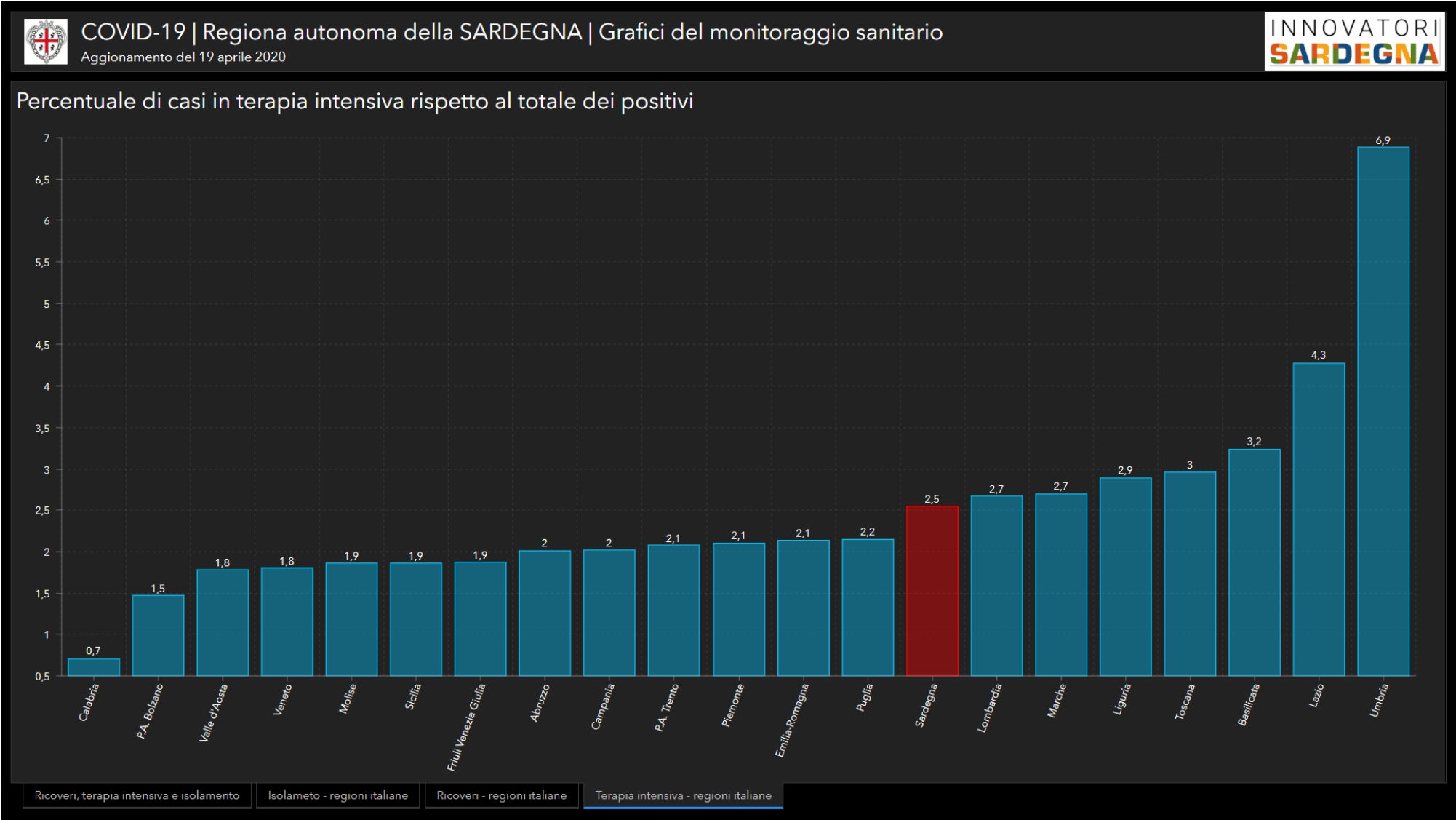Click the Basilicata bar

tap(1254, 562)
